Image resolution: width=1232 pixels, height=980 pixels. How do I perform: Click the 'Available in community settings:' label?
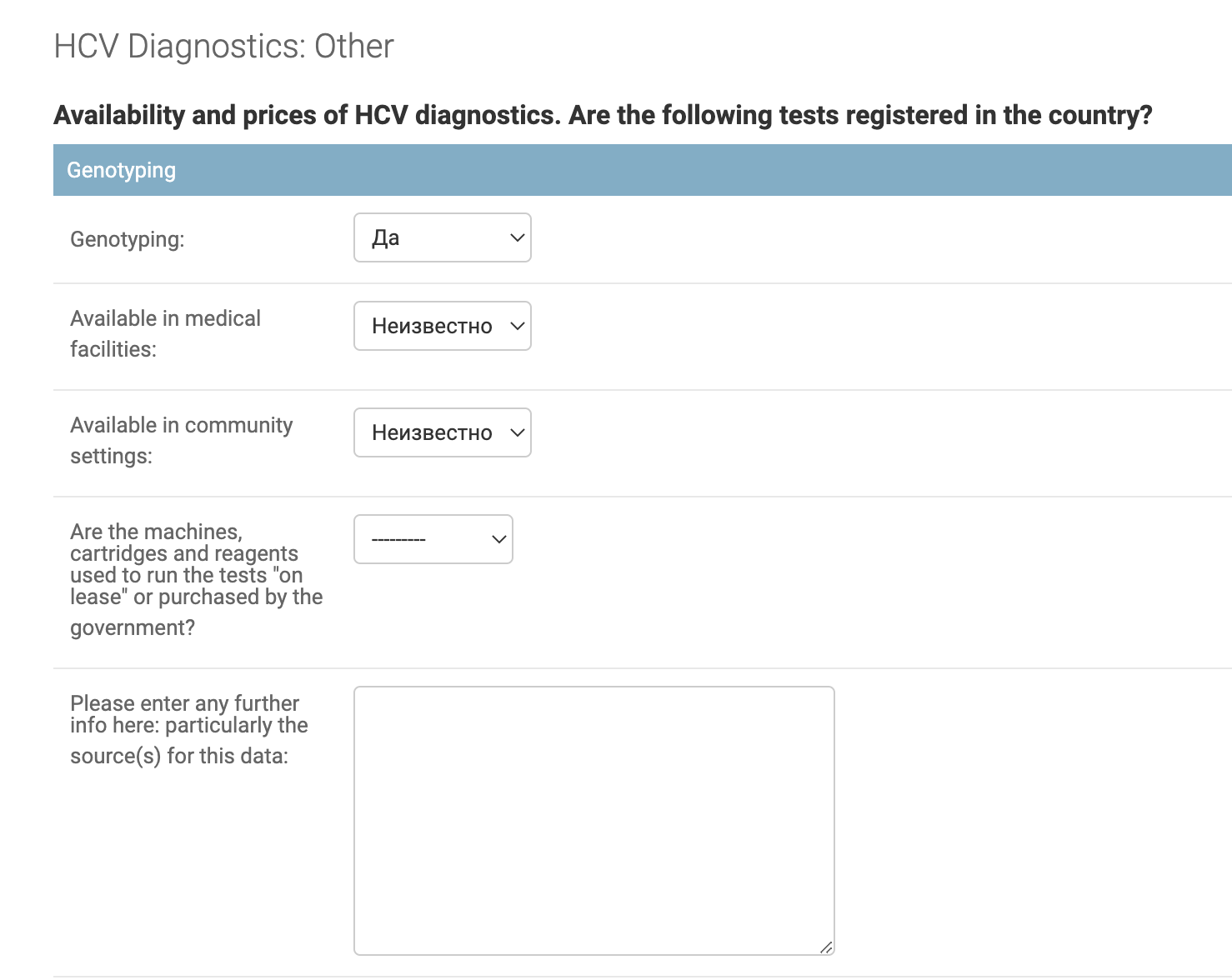click(181, 440)
